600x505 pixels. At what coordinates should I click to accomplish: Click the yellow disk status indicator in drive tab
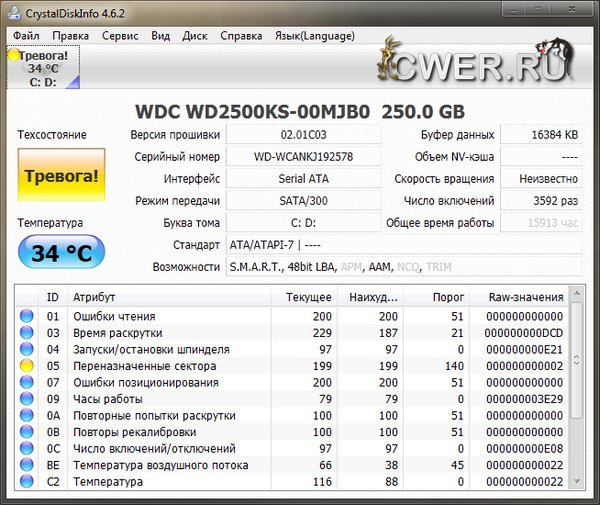13,56
